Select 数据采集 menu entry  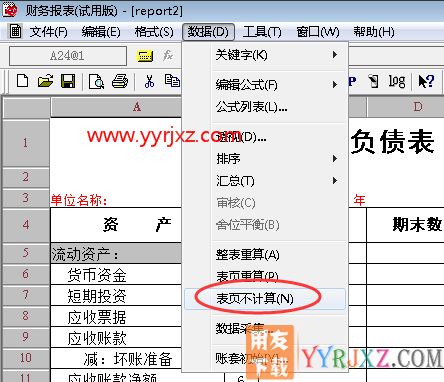coord(265,329)
